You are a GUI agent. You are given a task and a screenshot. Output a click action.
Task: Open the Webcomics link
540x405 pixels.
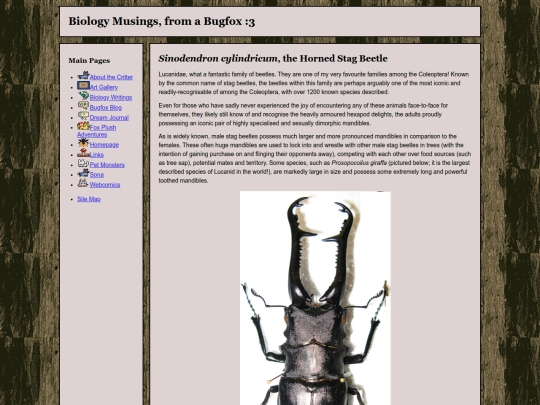pyautogui.click(x=105, y=185)
